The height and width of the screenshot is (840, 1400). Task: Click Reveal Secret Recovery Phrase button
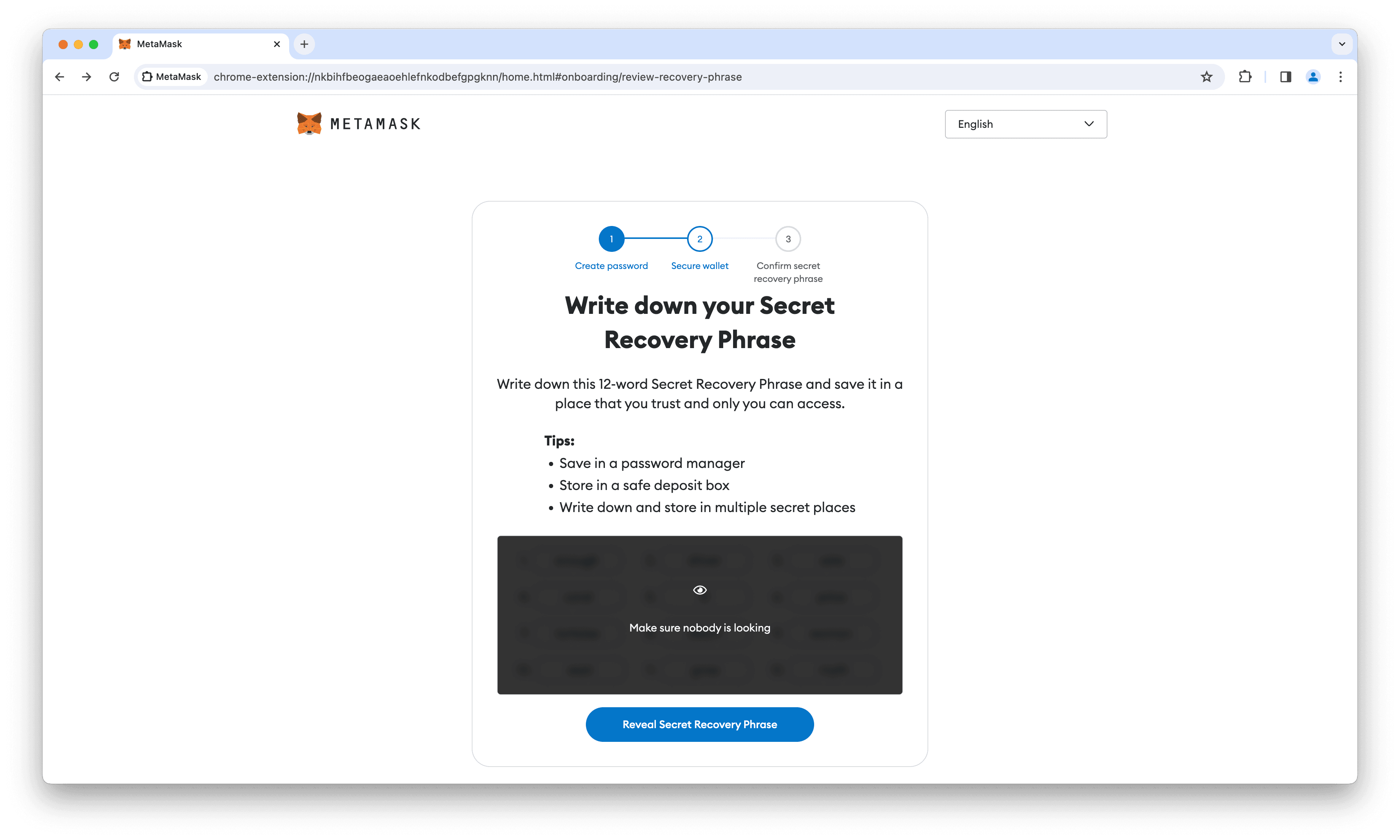[x=700, y=724]
